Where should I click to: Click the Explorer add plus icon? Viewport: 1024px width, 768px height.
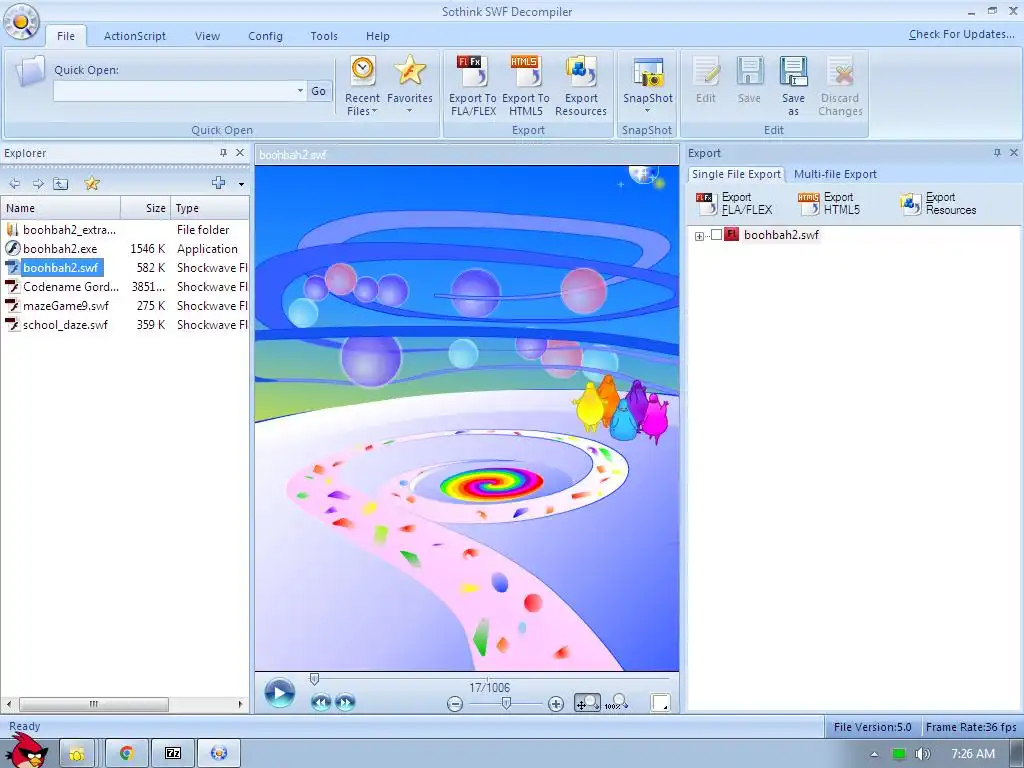point(219,183)
